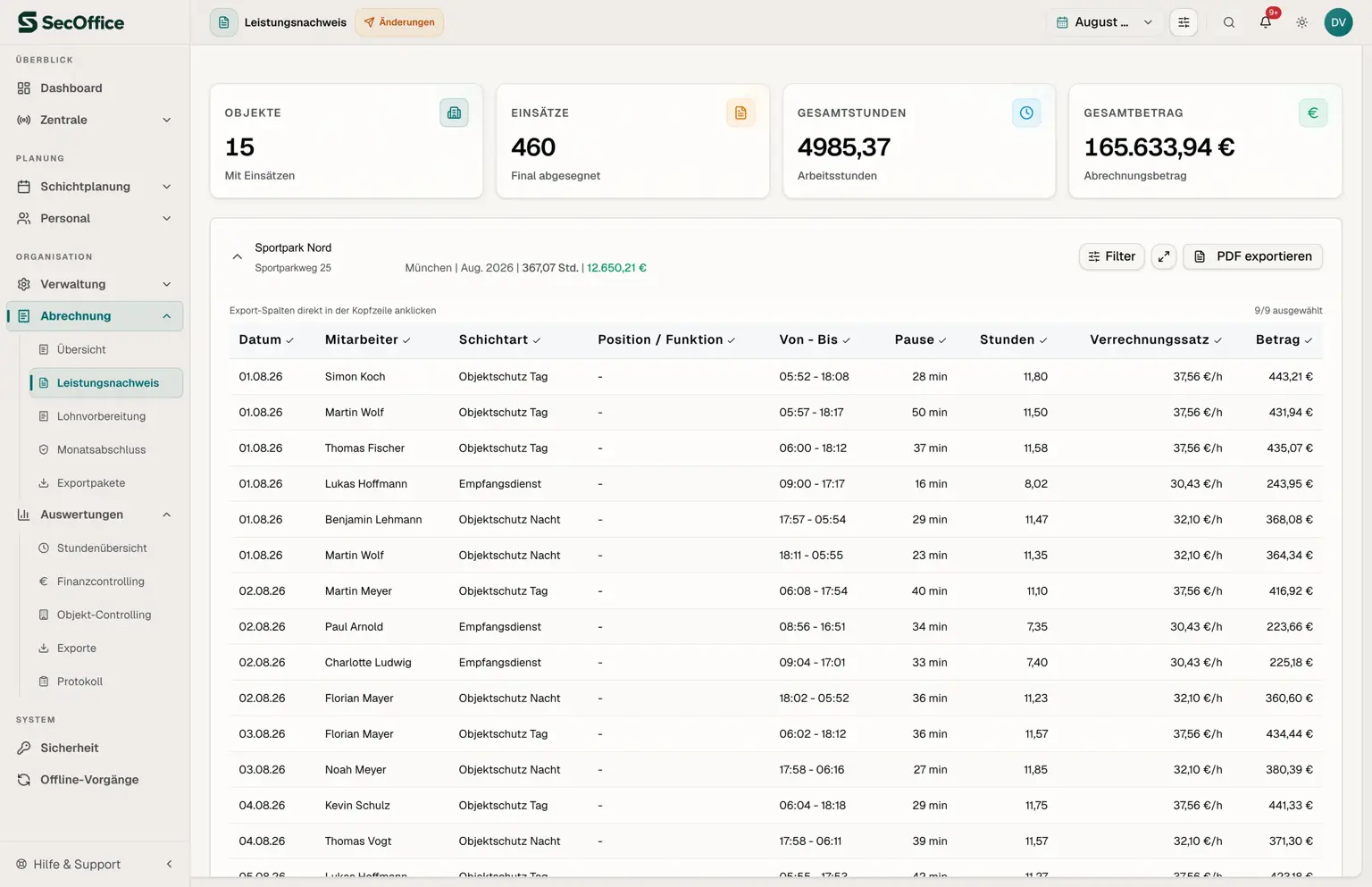
Task: Select the Benjamin Lehmann table cell
Action: coord(373,519)
